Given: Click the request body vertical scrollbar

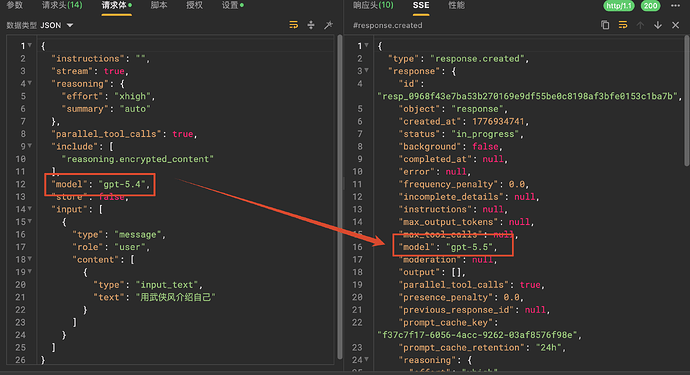Looking at the screenshot, I should pos(339,197).
